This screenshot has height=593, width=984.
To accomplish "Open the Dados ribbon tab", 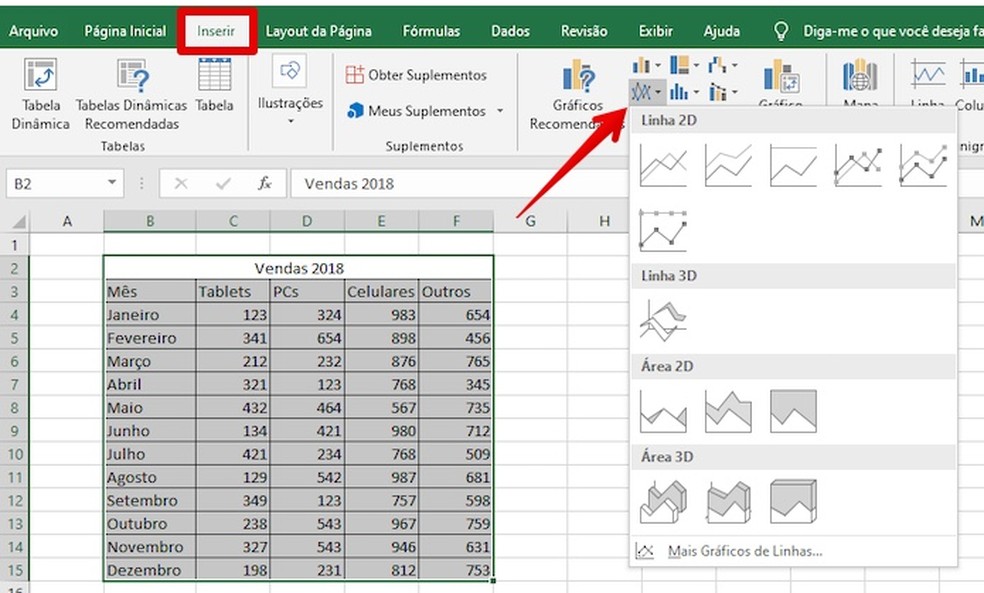I will (510, 31).
